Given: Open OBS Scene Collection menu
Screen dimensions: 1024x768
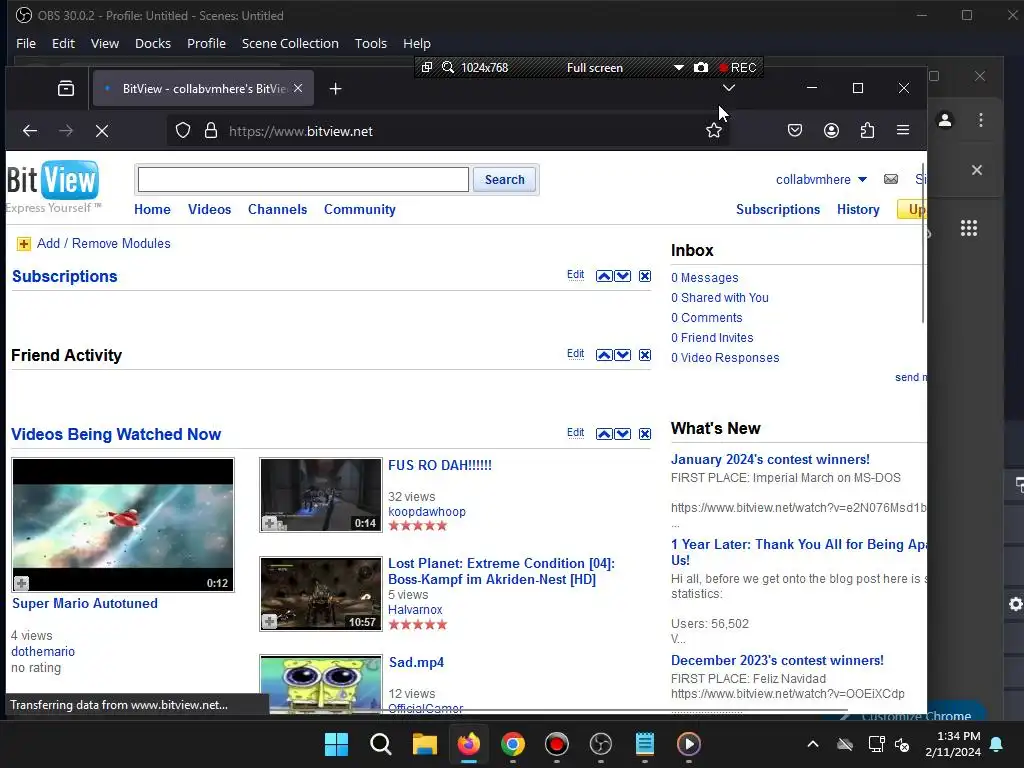Looking at the screenshot, I should (x=290, y=43).
